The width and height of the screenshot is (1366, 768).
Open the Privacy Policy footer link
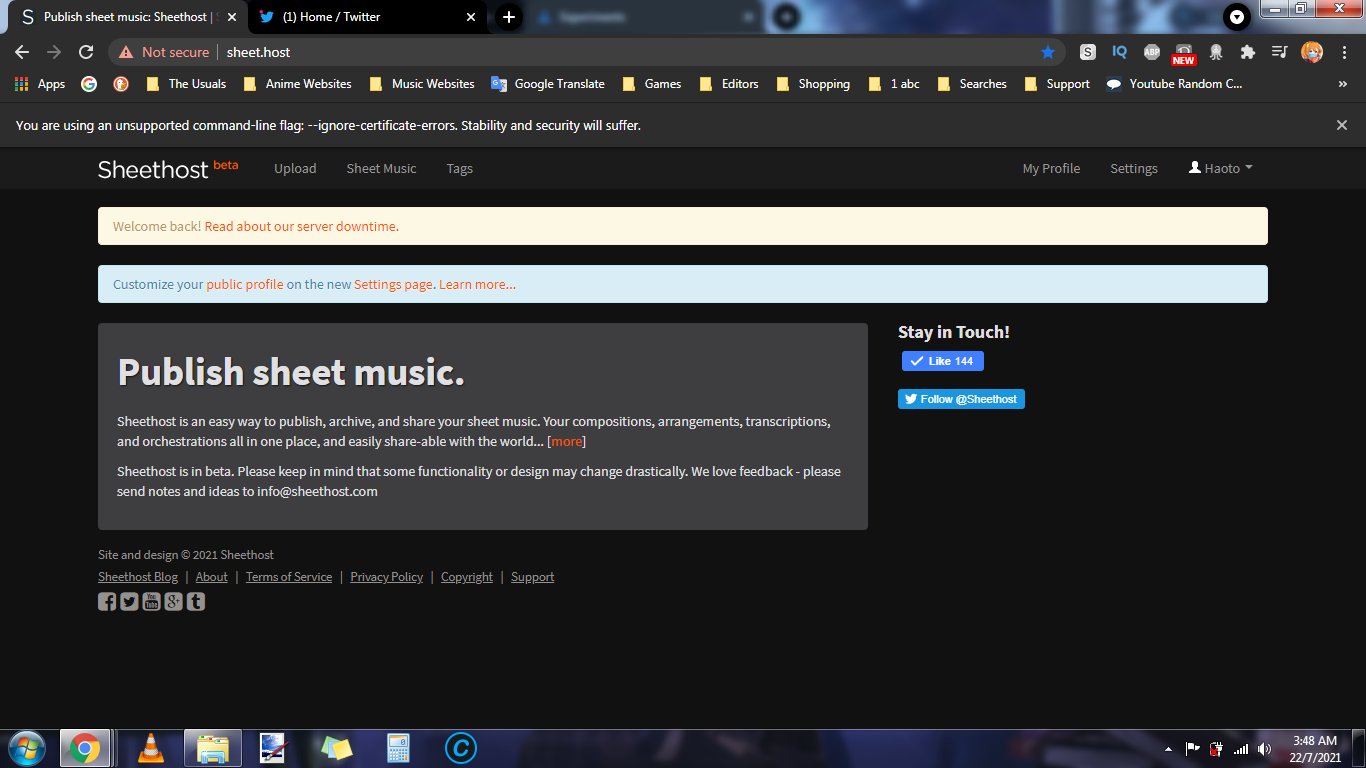click(386, 577)
